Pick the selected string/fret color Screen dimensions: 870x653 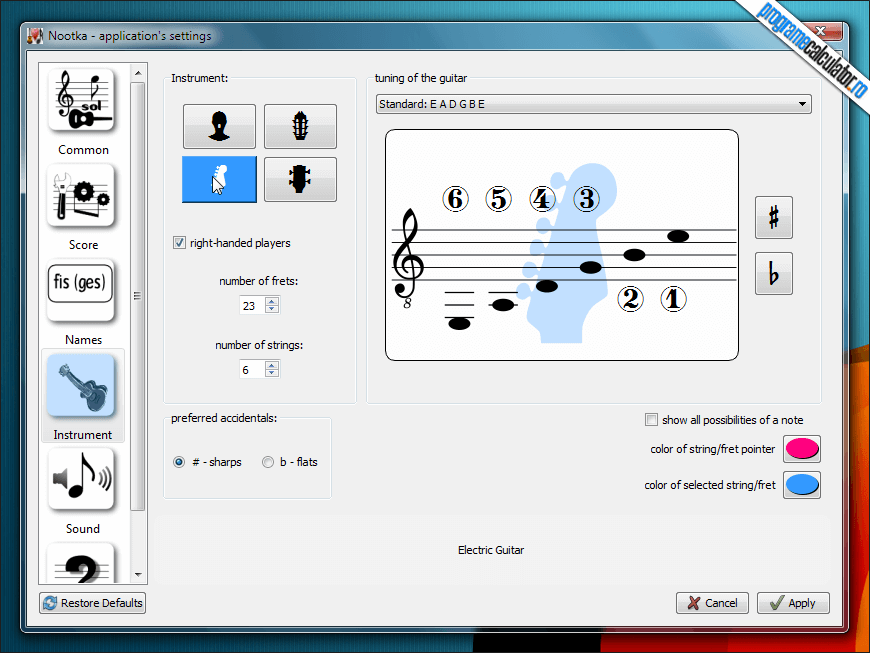click(x=802, y=485)
